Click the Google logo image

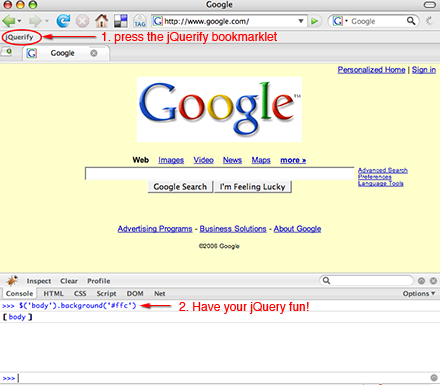tap(219, 109)
